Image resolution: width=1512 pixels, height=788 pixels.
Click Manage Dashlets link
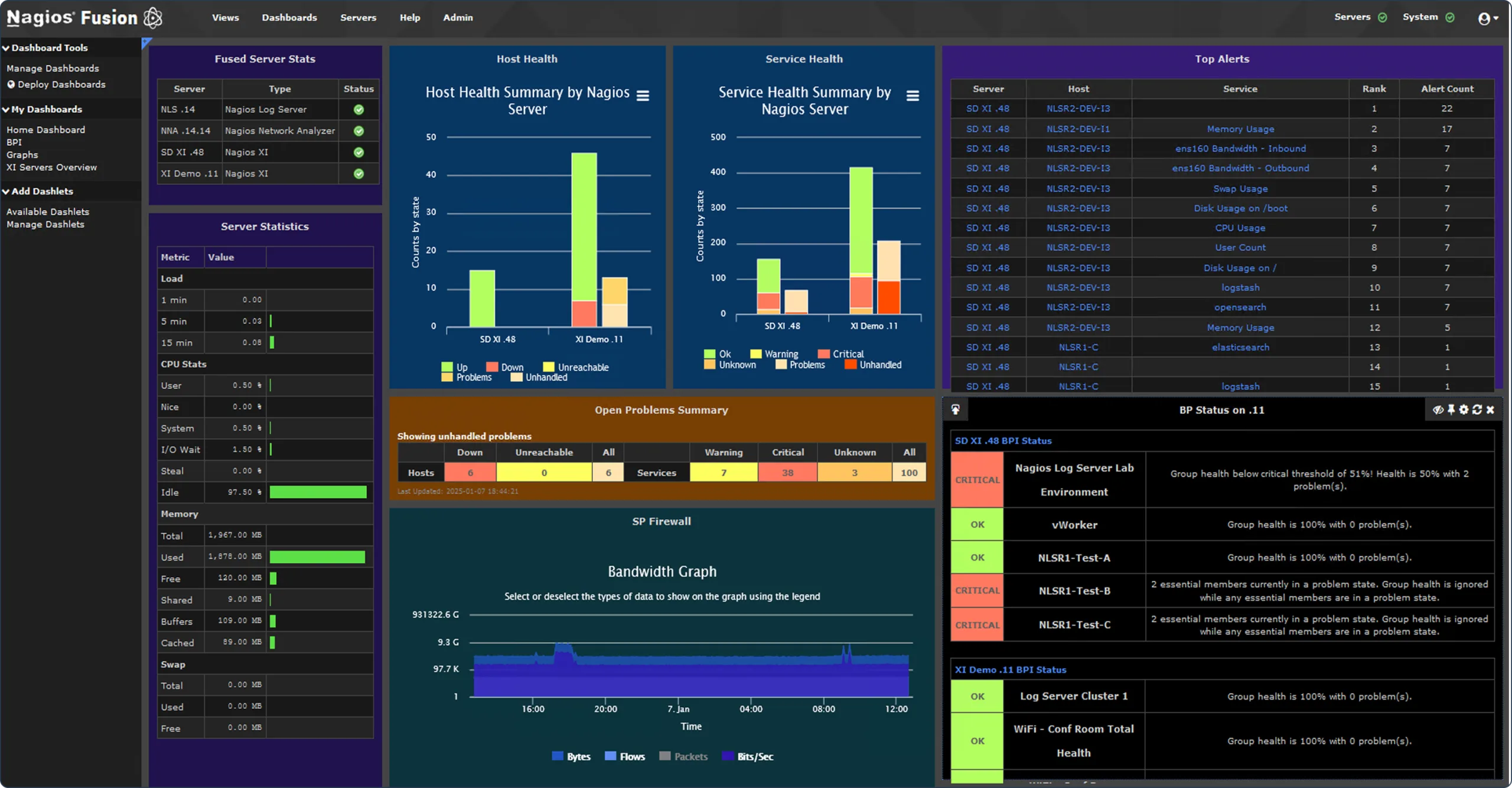[45, 224]
